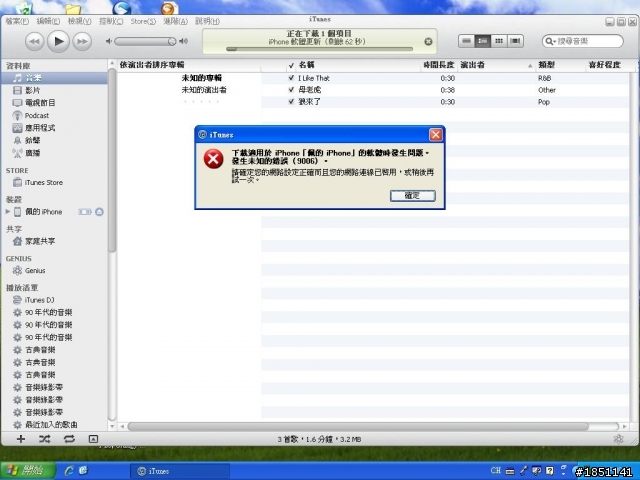This screenshot has width=640, height=480.
Task: Uncheck the 母老虎 song checkbox
Action: [x=291, y=90]
